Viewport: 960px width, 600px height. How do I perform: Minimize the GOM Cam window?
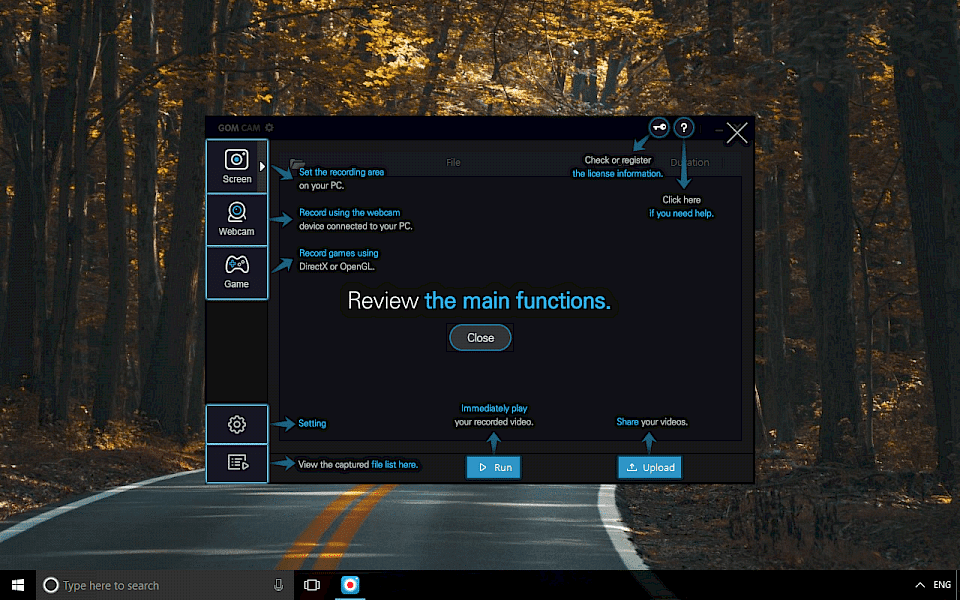719,130
